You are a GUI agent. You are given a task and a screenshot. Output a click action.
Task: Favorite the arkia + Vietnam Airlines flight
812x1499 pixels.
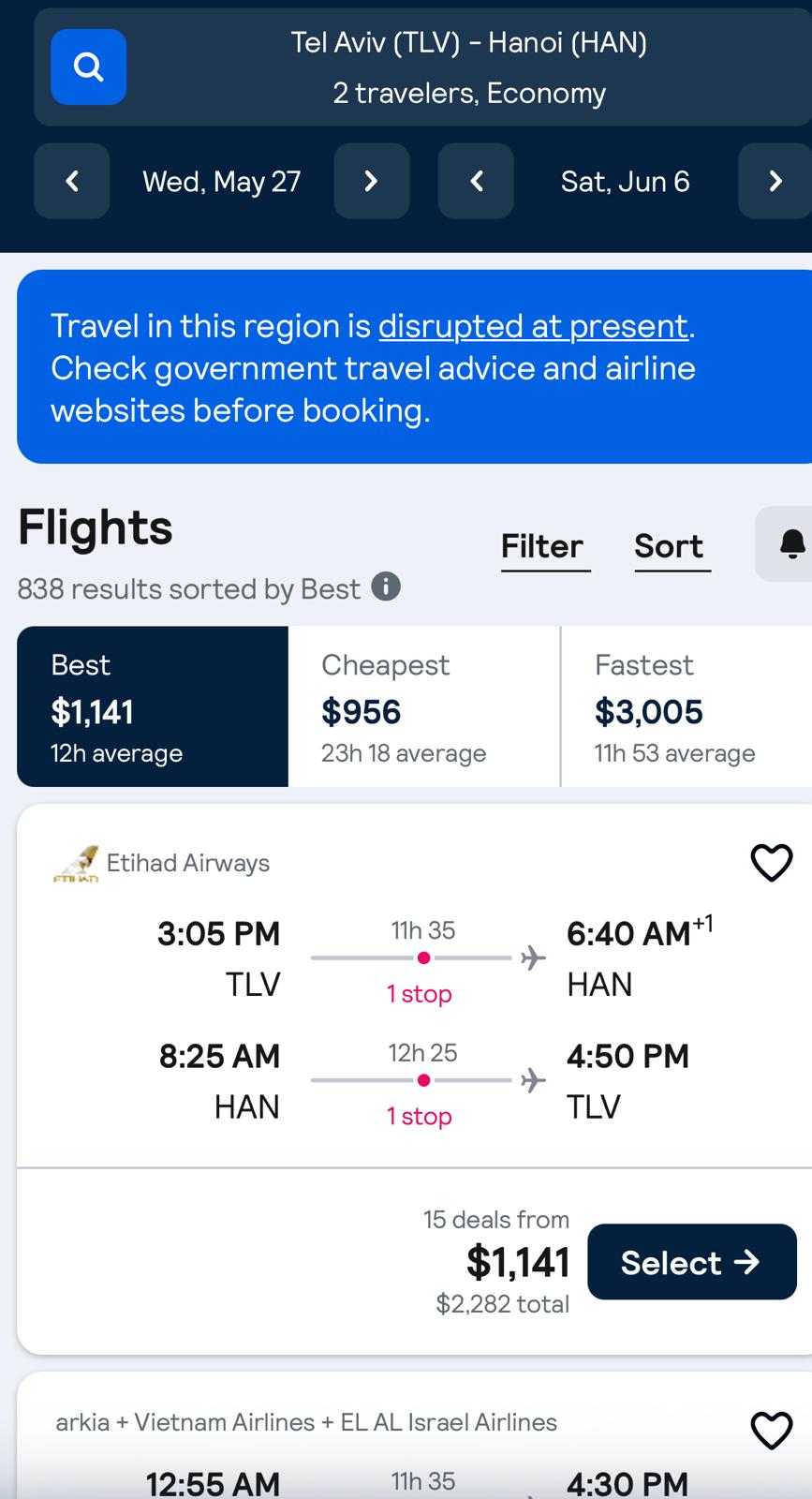click(772, 1431)
